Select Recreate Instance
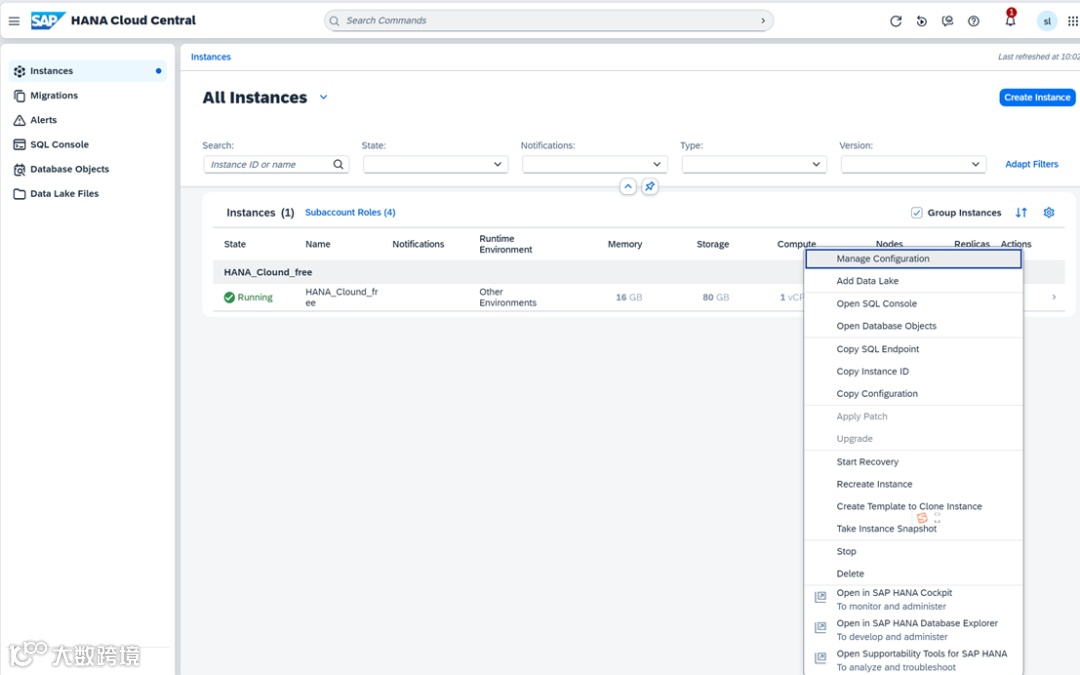 tap(913, 484)
